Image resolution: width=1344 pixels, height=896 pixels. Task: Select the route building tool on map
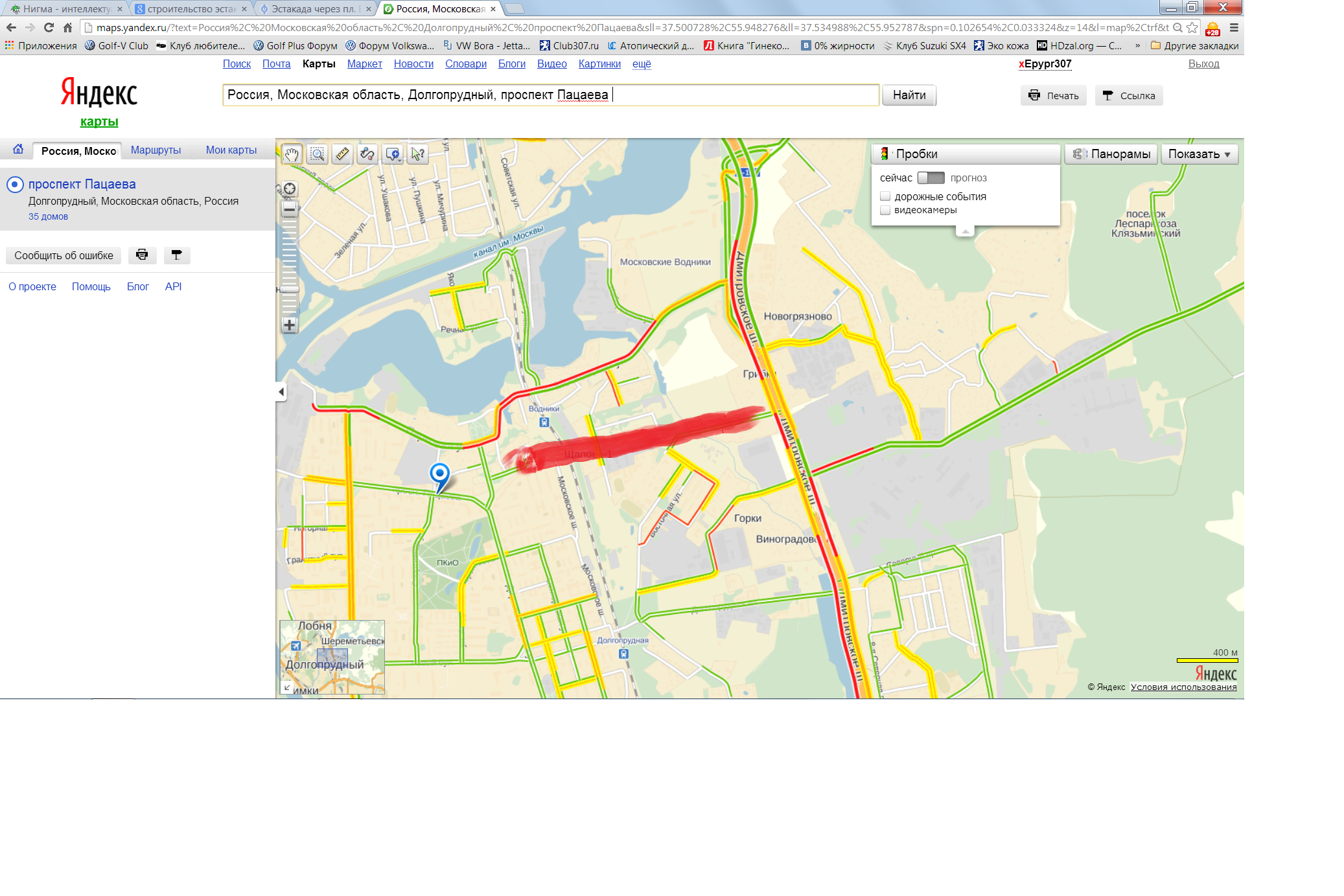click(x=367, y=154)
